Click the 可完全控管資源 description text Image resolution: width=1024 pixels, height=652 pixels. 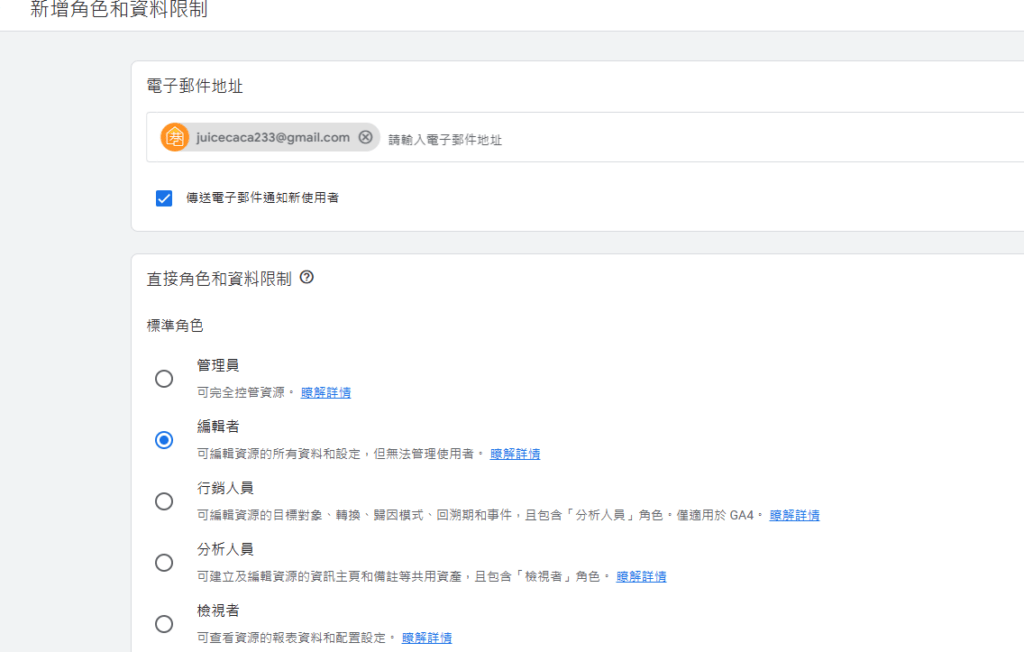(x=242, y=393)
